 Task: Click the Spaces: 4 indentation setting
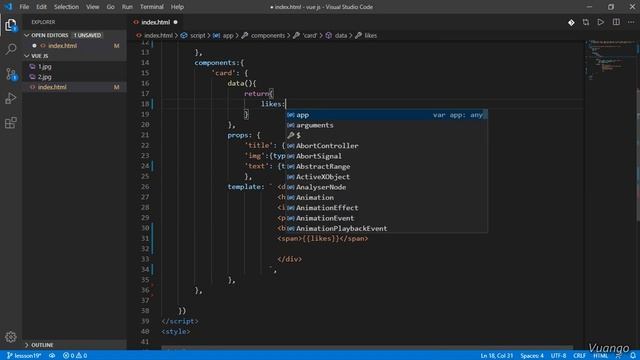pos(532,356)
